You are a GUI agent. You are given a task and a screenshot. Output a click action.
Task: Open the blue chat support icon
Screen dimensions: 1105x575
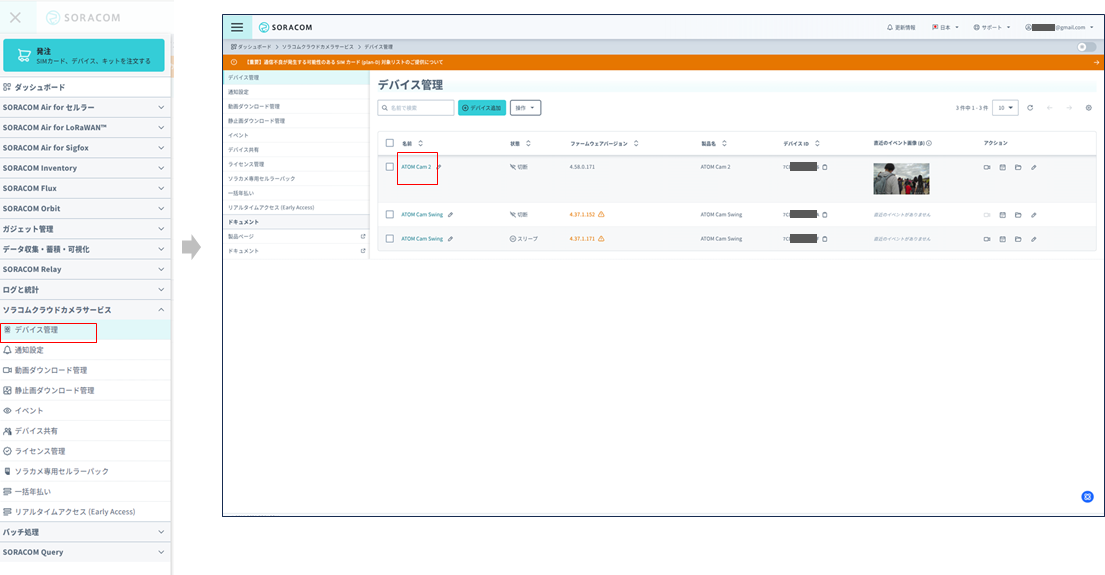click(x=1087, y=497)
